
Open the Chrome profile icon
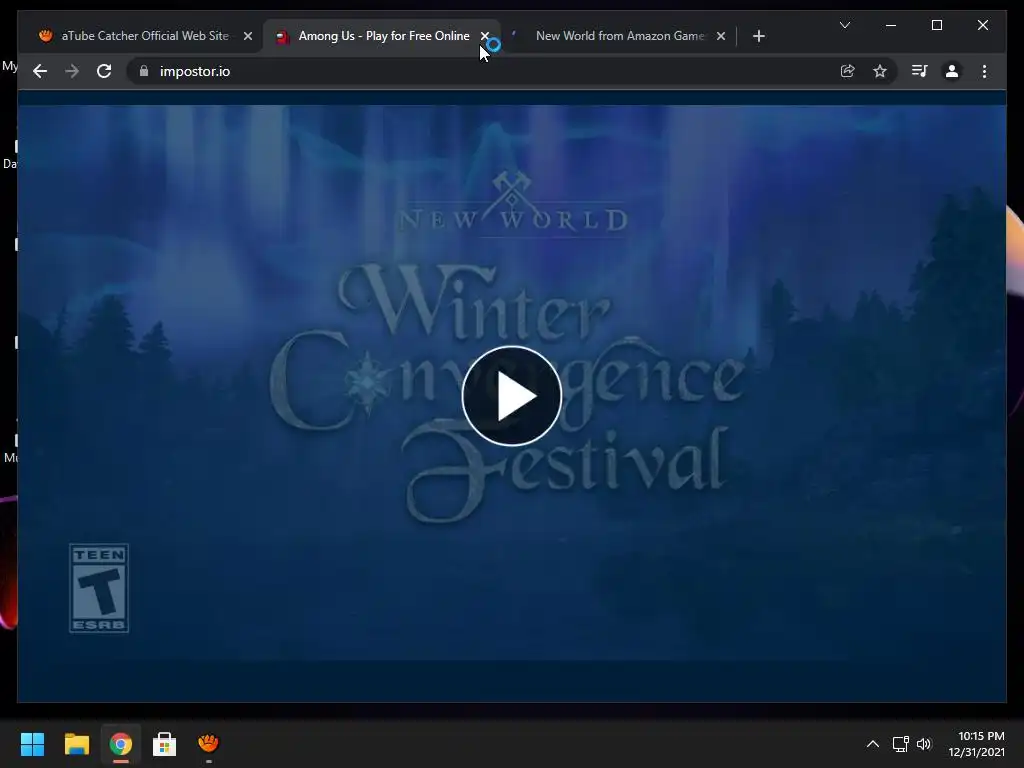click(952, 71)
